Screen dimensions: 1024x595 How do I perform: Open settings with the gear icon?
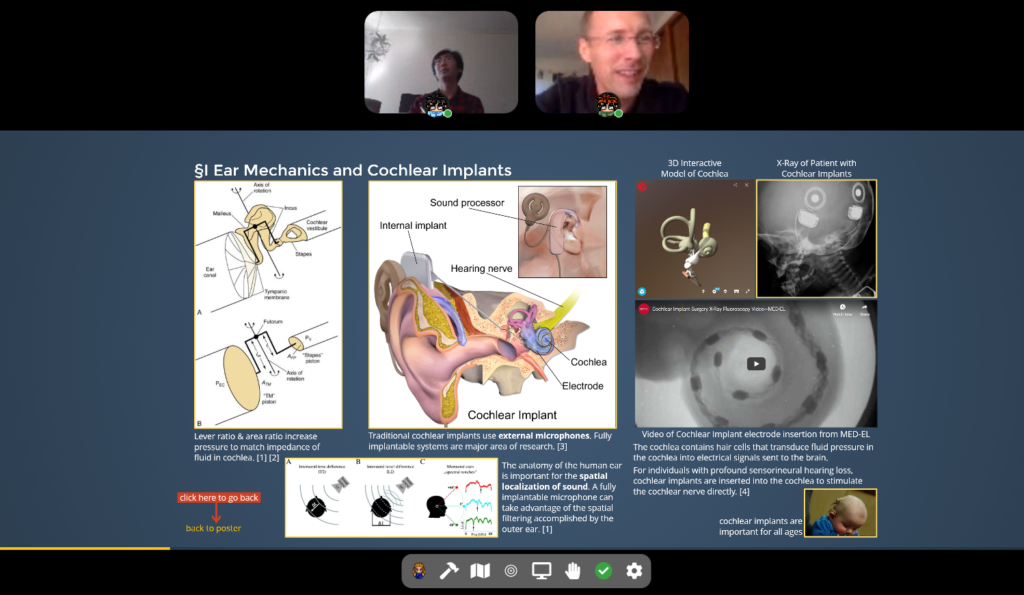634,571
